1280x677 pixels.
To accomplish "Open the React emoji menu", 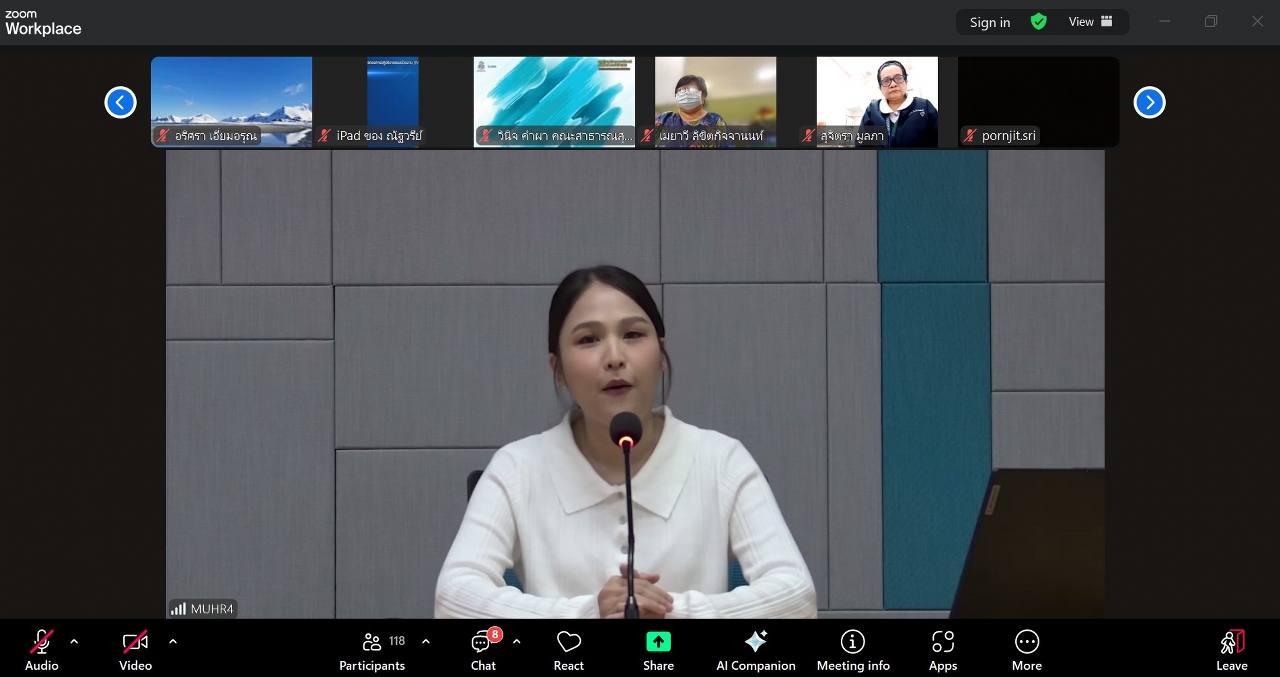I will coord(569,650).
